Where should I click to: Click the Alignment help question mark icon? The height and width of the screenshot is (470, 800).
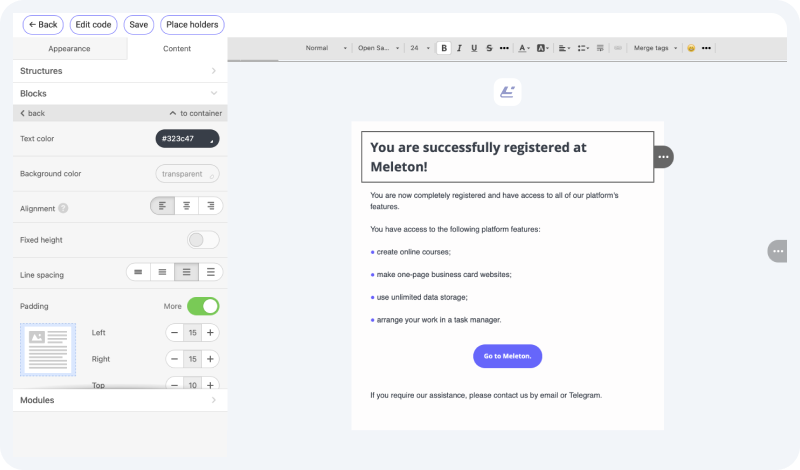point(63,208)
